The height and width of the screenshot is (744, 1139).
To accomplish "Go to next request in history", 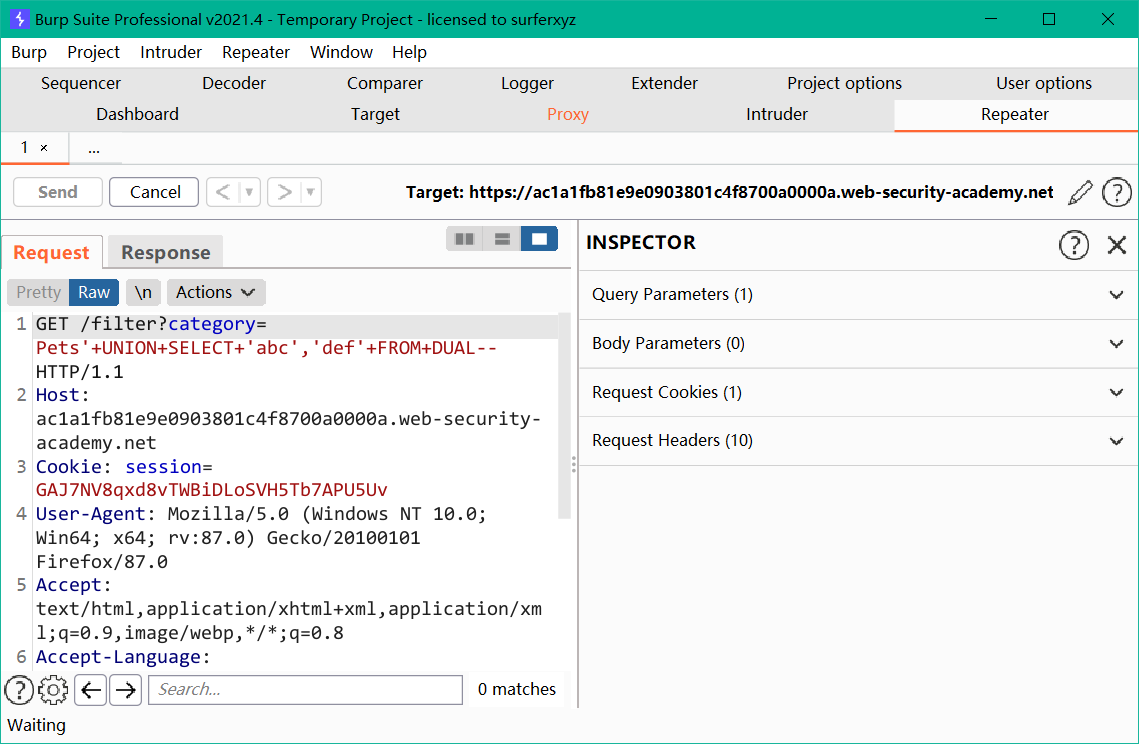I will pyautogui.click(x=284, y=192).
